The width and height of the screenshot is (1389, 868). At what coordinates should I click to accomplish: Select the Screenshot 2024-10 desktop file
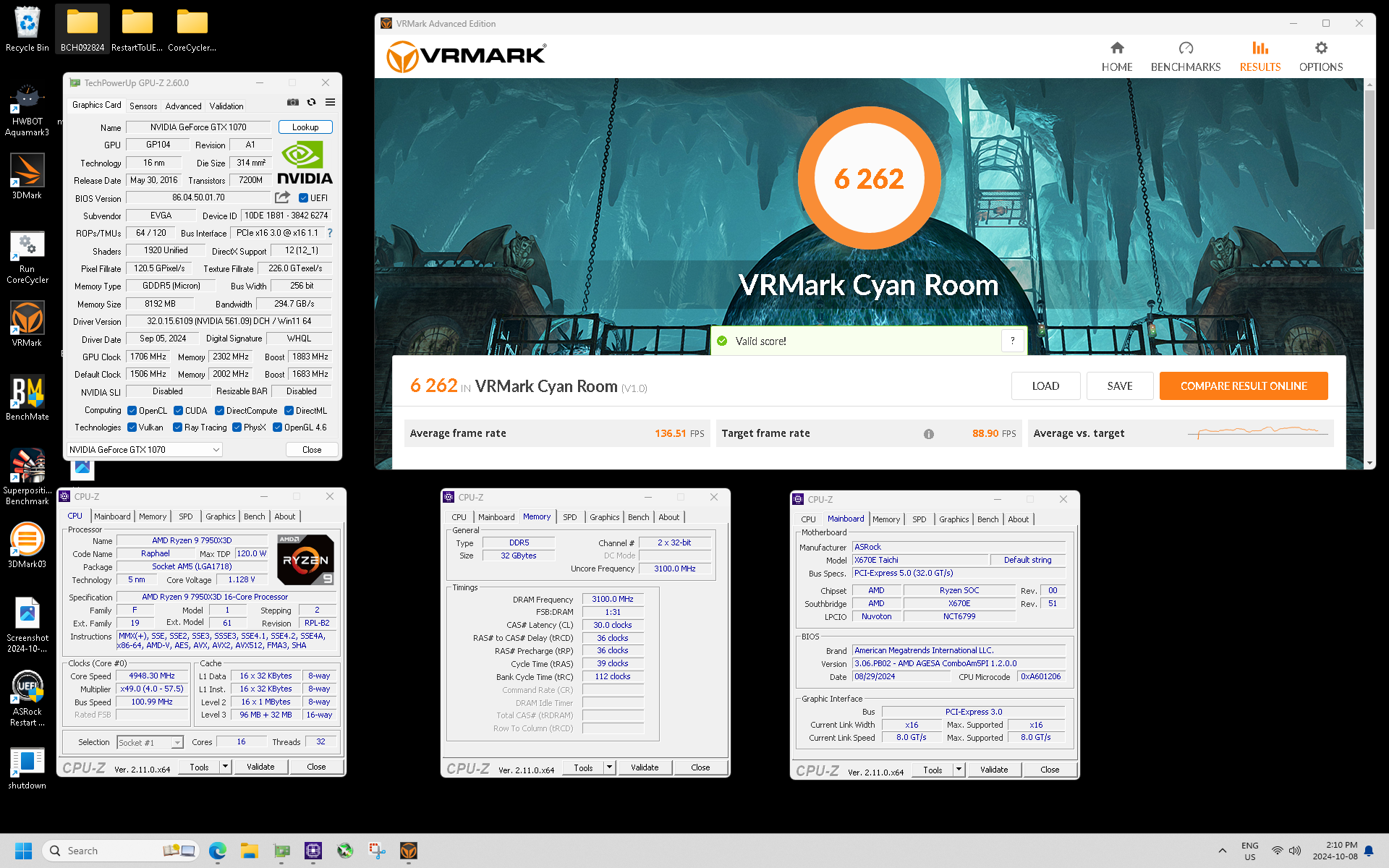point(27,625)
